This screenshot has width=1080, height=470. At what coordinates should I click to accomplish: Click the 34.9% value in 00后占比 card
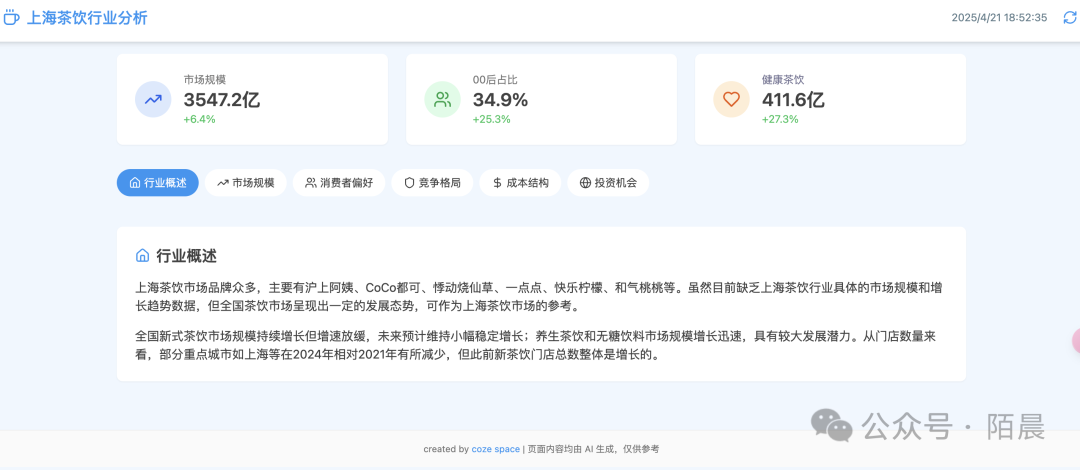point(500,99)
